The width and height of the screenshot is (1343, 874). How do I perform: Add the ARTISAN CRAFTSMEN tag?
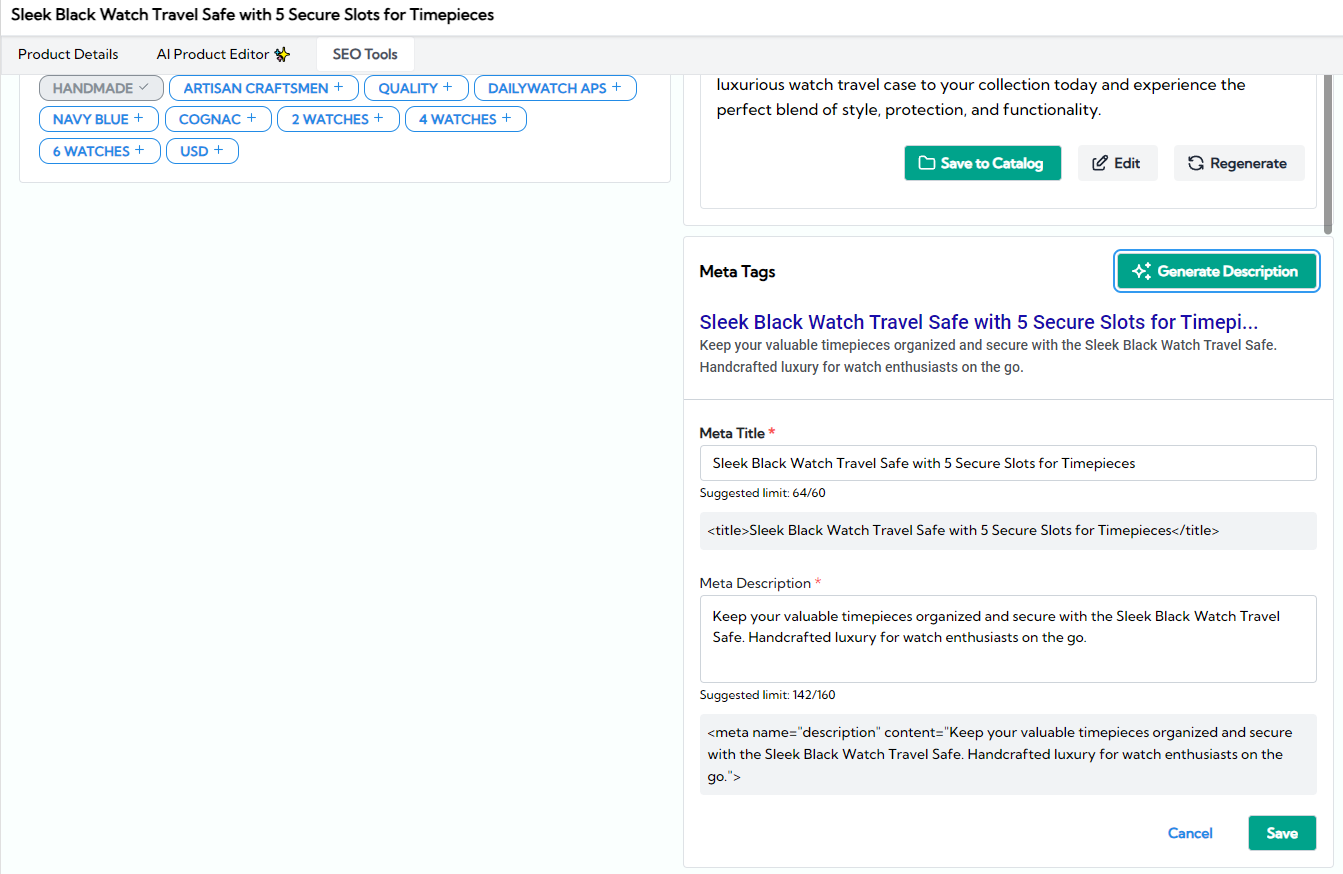(x=264, y=88)
